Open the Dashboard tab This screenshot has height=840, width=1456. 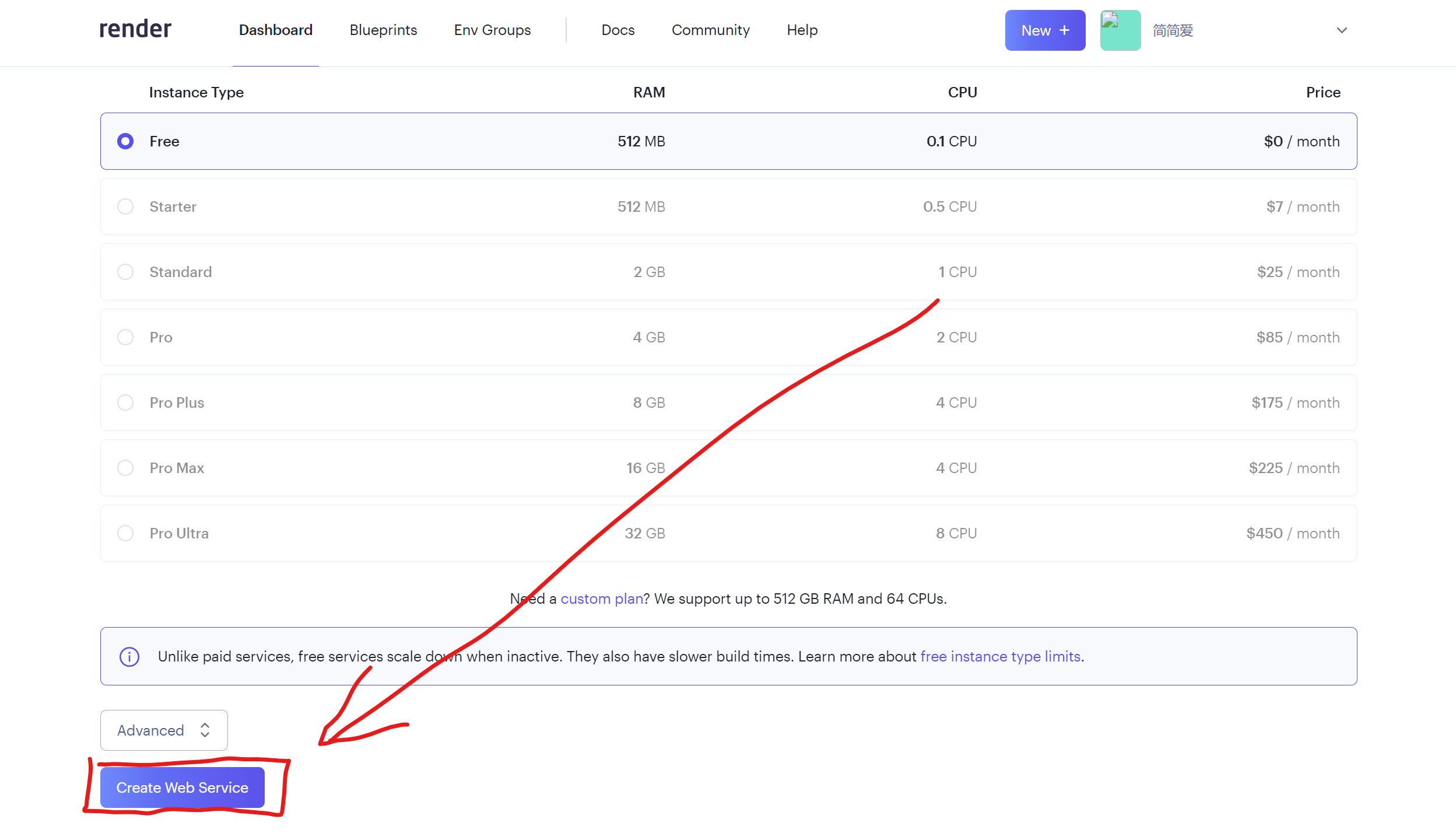[x=276, y=30]
